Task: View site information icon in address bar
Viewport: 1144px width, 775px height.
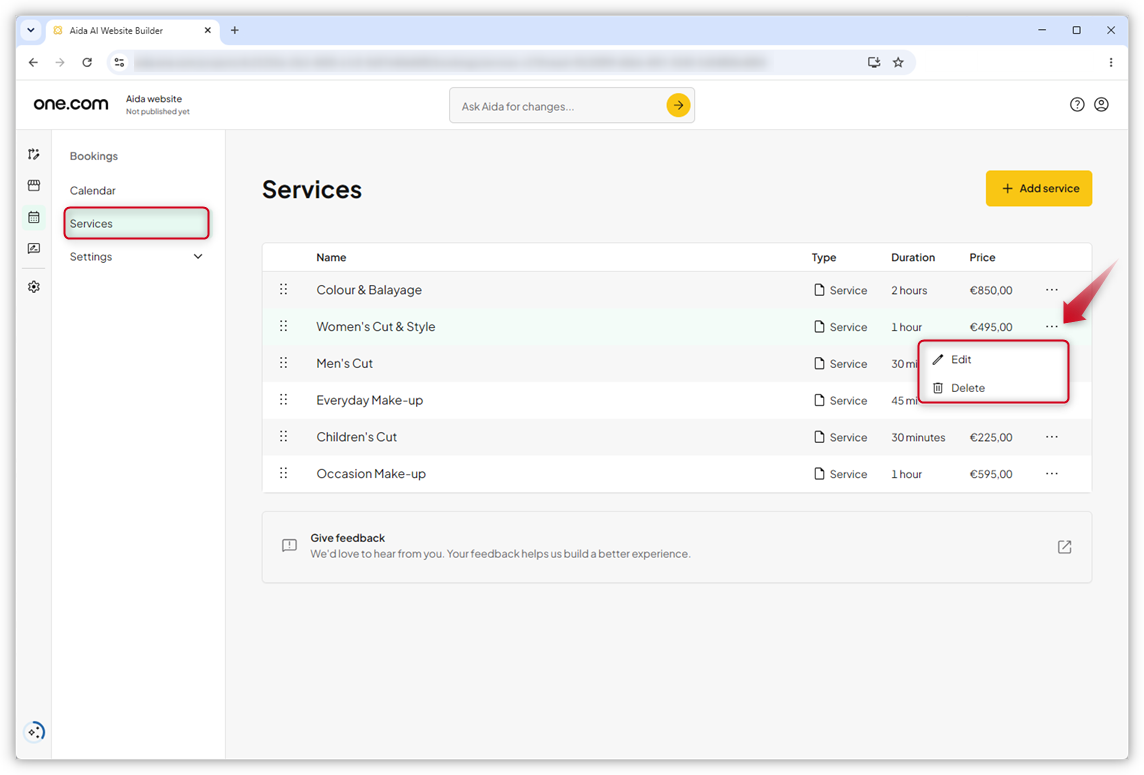Action: coord(120,63)
